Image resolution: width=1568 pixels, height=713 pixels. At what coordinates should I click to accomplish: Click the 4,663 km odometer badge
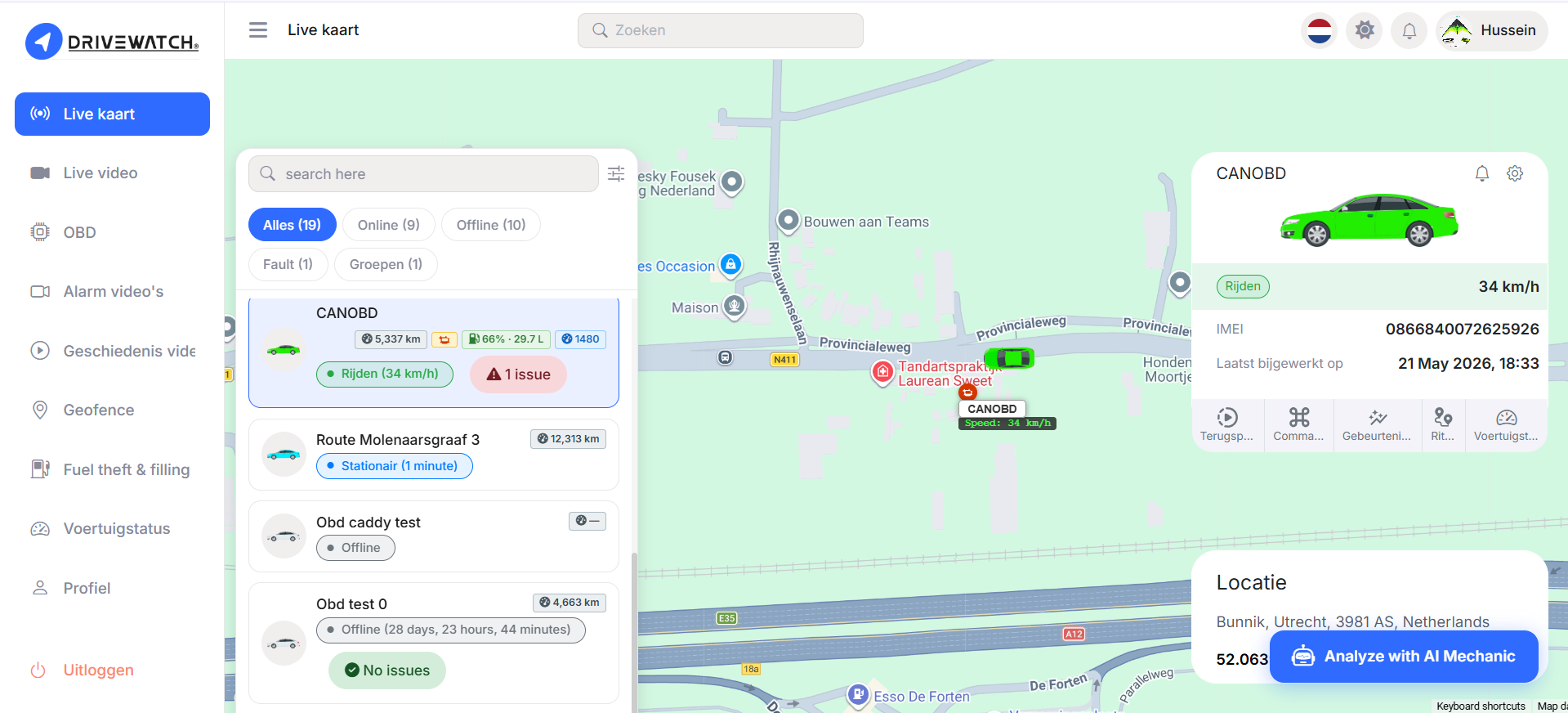(570, 603)
